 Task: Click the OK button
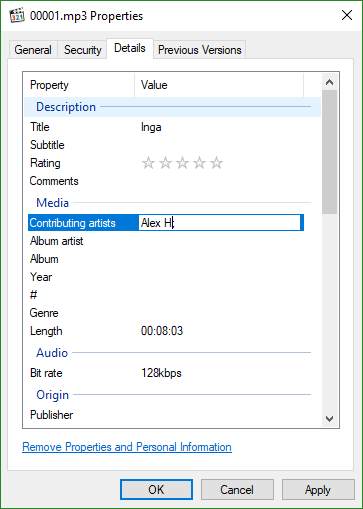156,490
